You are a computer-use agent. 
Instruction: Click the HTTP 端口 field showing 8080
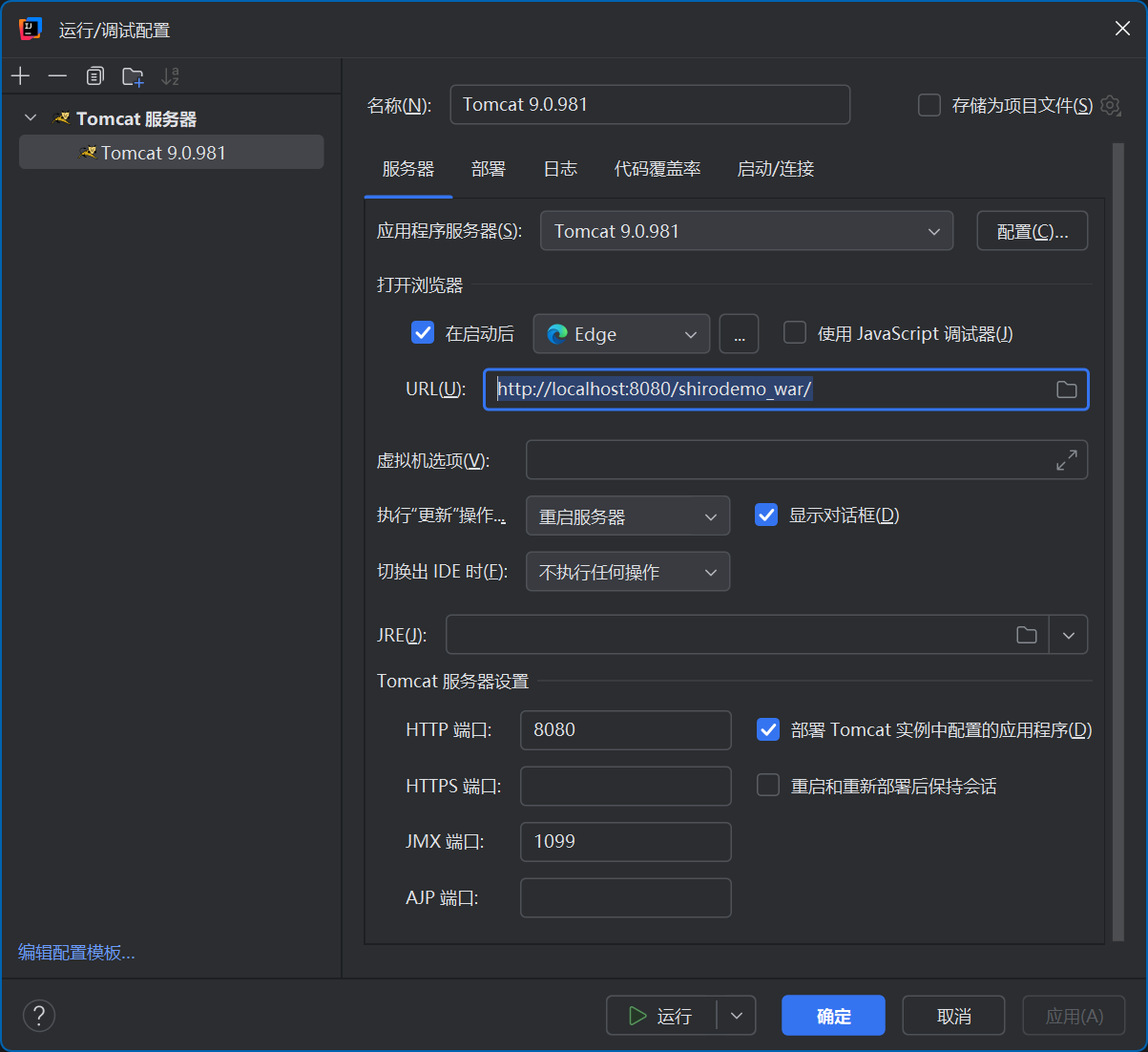(x=626, y=730)
